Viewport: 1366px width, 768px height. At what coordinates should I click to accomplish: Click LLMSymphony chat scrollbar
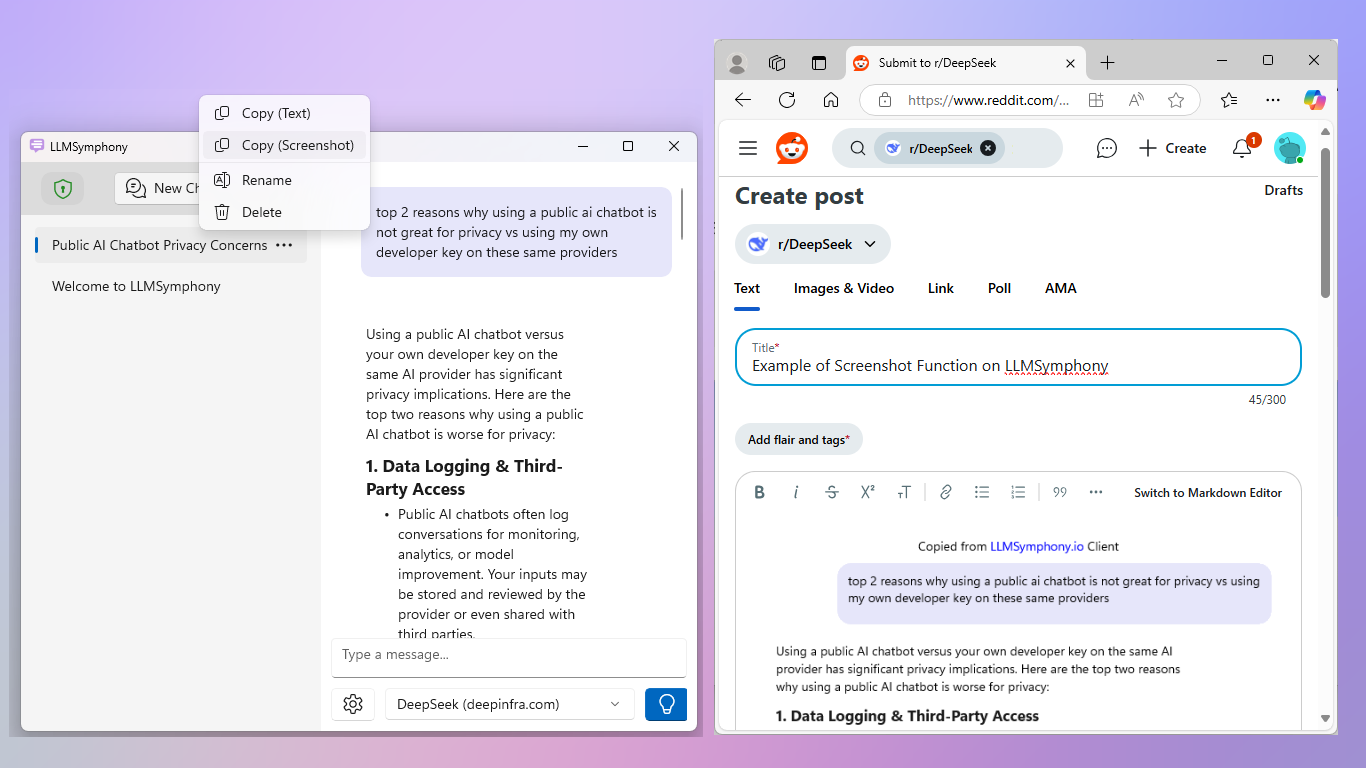(682, 213)
